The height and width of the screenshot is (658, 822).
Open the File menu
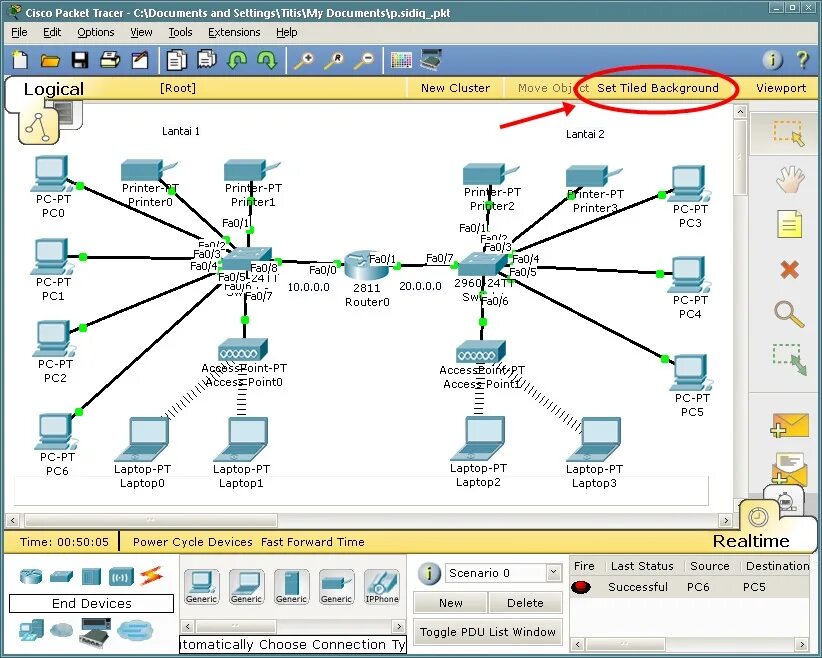(x=19, y=32)
